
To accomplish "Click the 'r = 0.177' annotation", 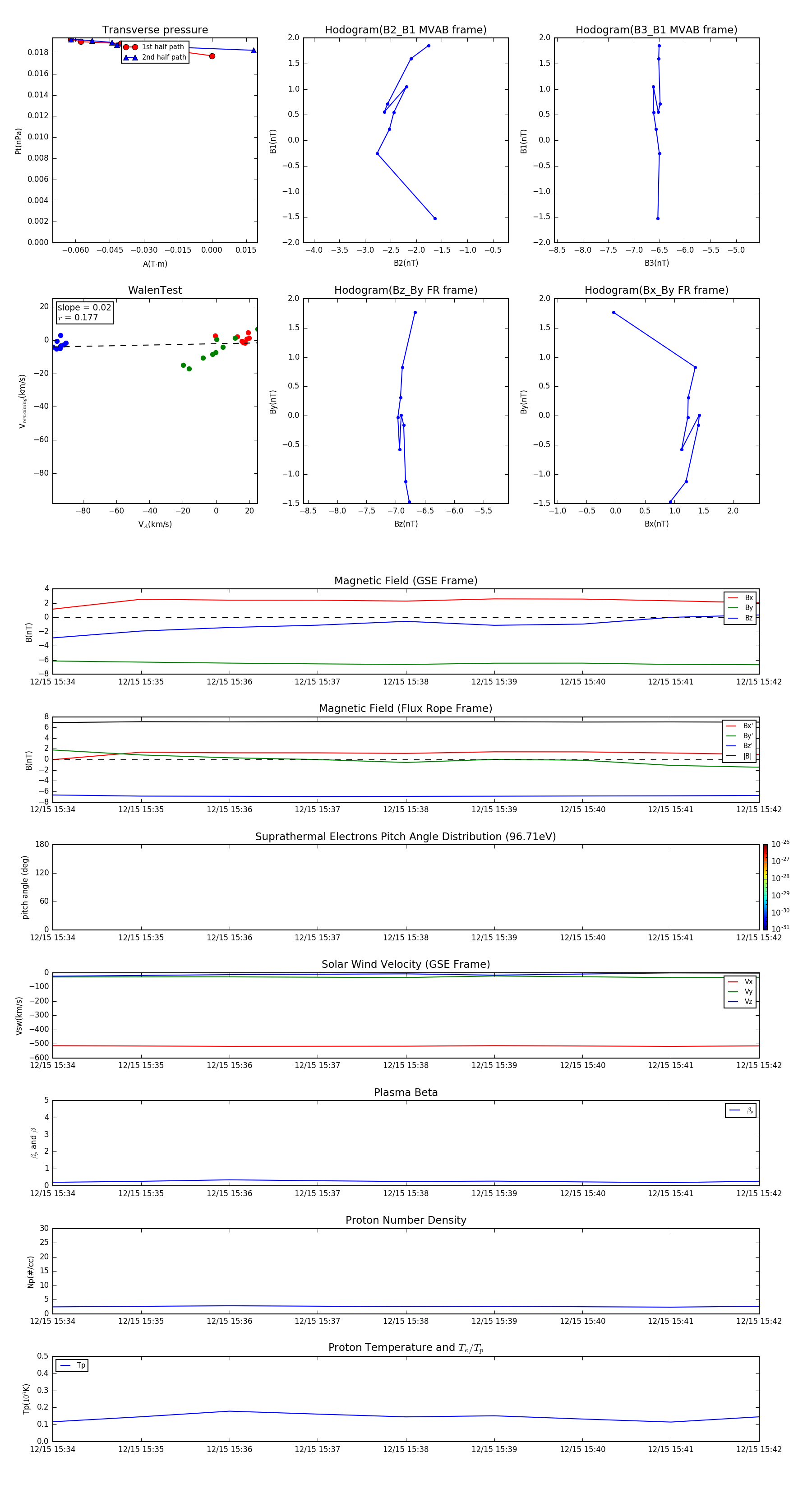I will (78, 317).
